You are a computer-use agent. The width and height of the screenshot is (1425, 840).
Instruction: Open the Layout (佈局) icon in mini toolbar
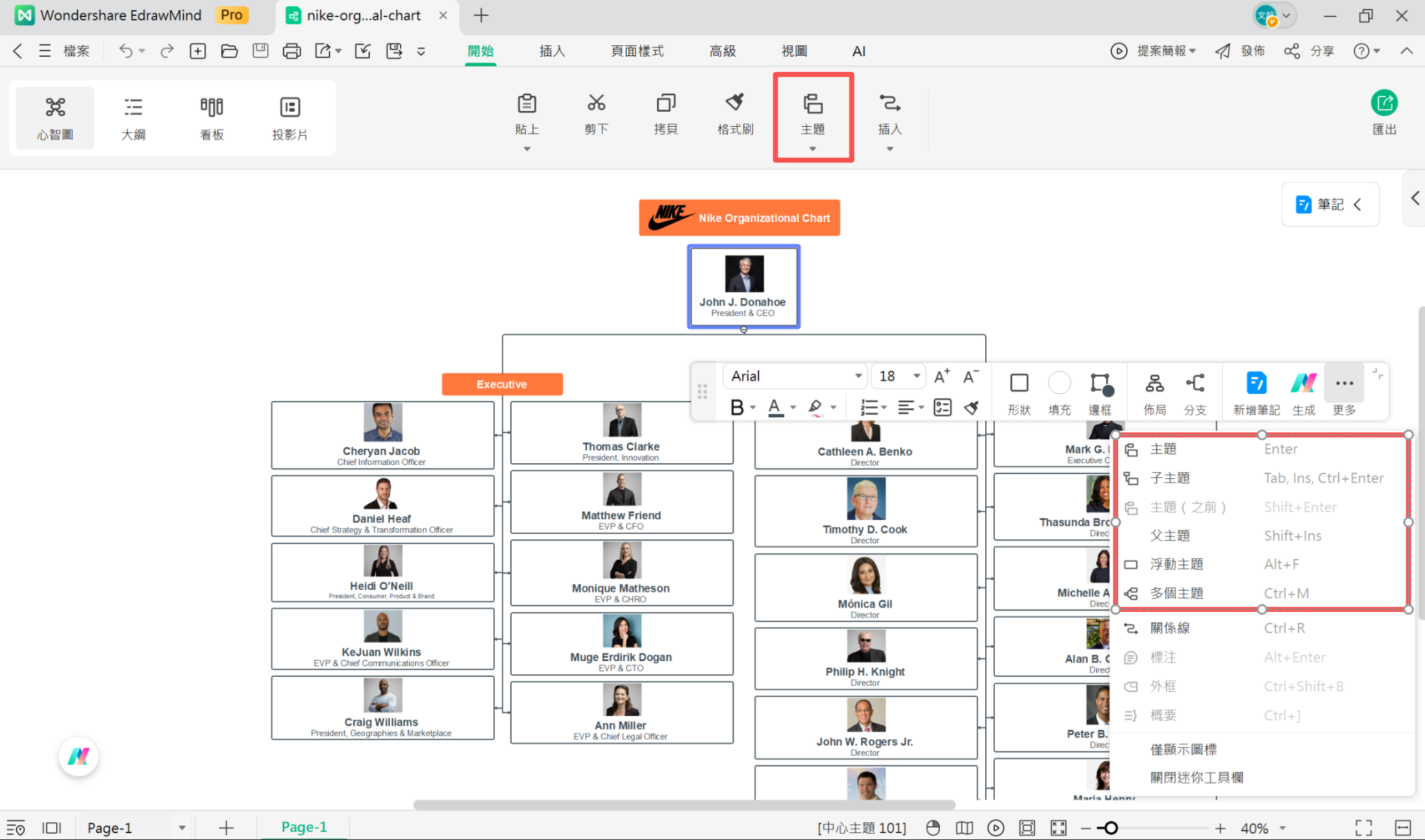[x=1154, y=384]
